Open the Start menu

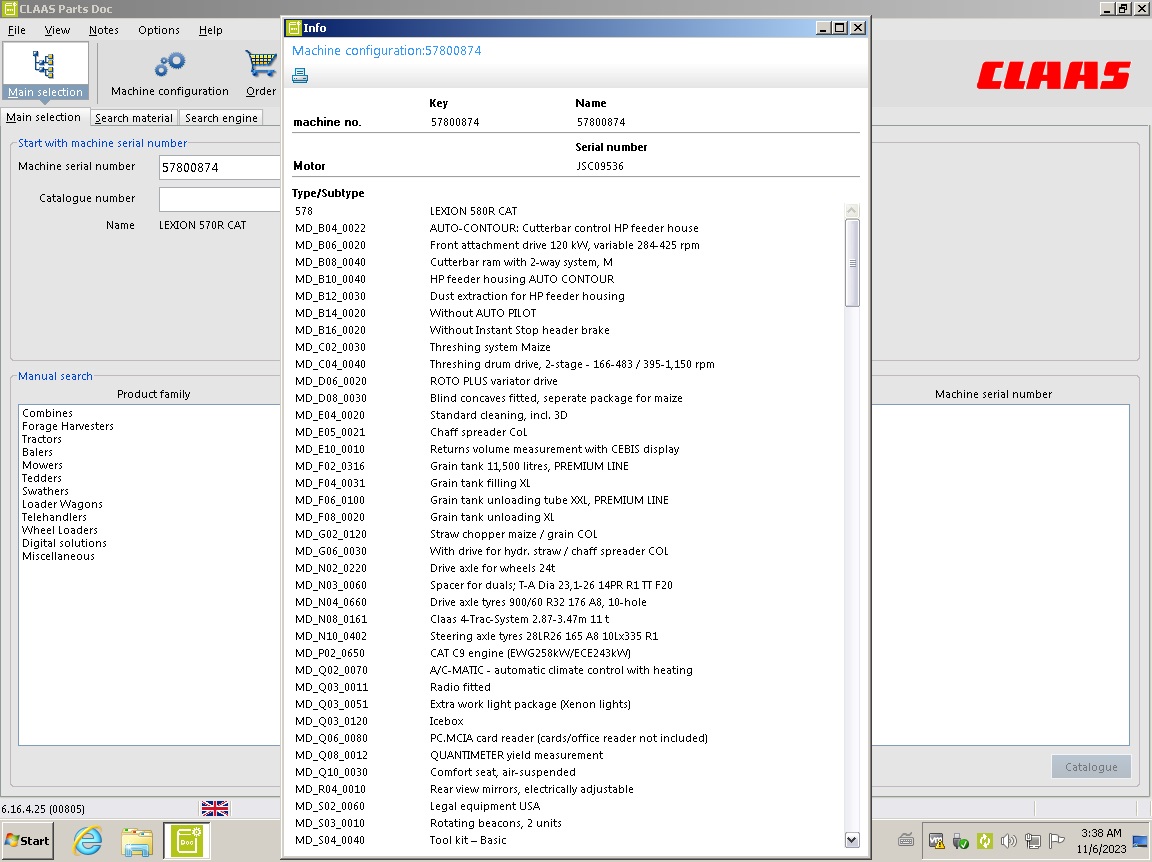pyautogui.click(x=27, y=841)
